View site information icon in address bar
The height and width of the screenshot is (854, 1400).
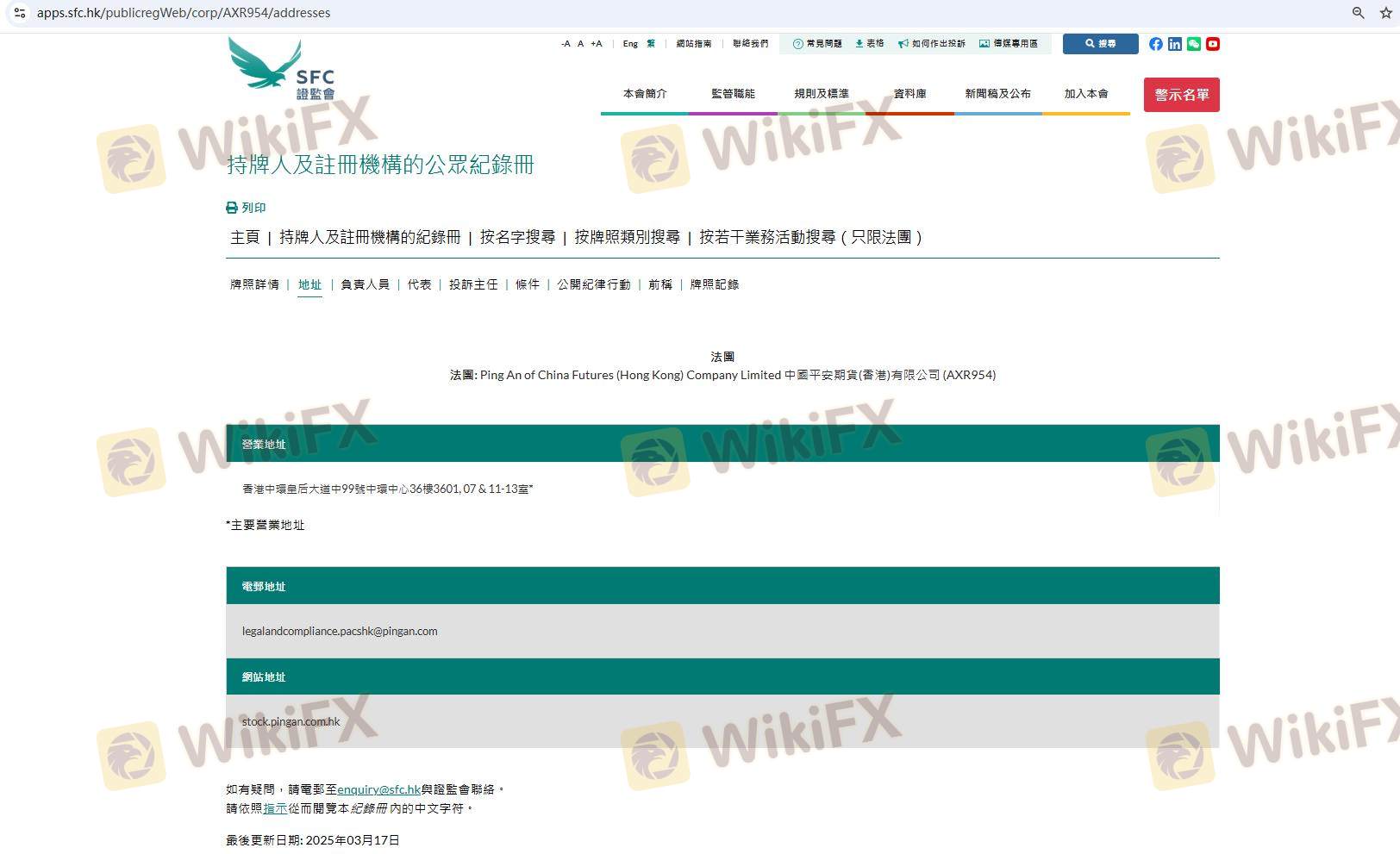(x=19, y=13)
